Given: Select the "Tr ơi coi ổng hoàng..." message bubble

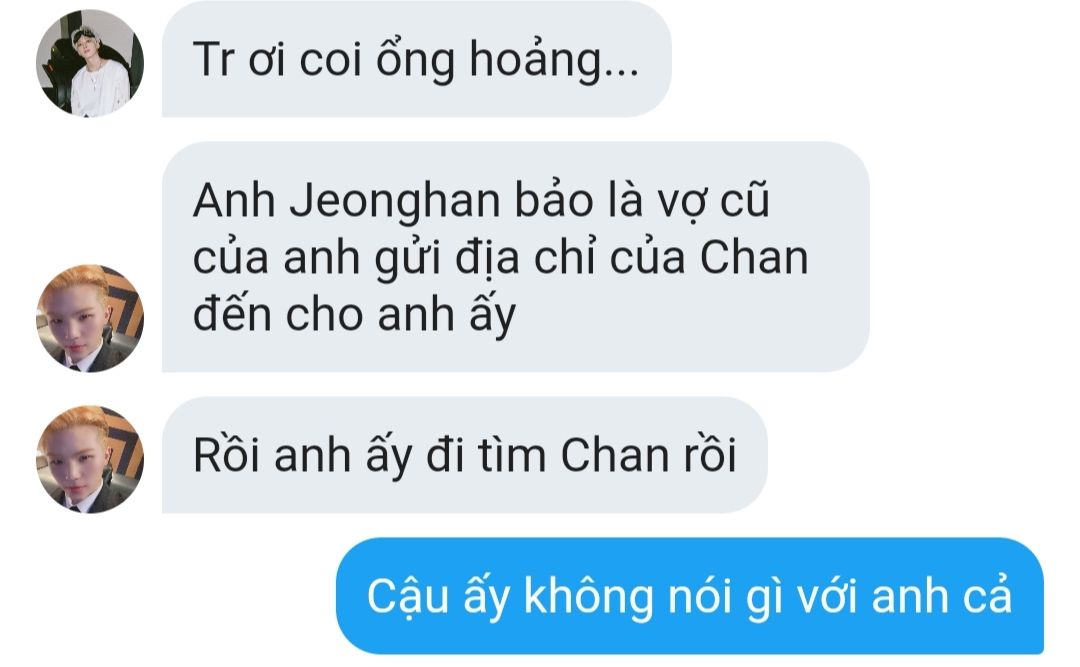Looking at the screenshot, I should click(x=416, y=59).
